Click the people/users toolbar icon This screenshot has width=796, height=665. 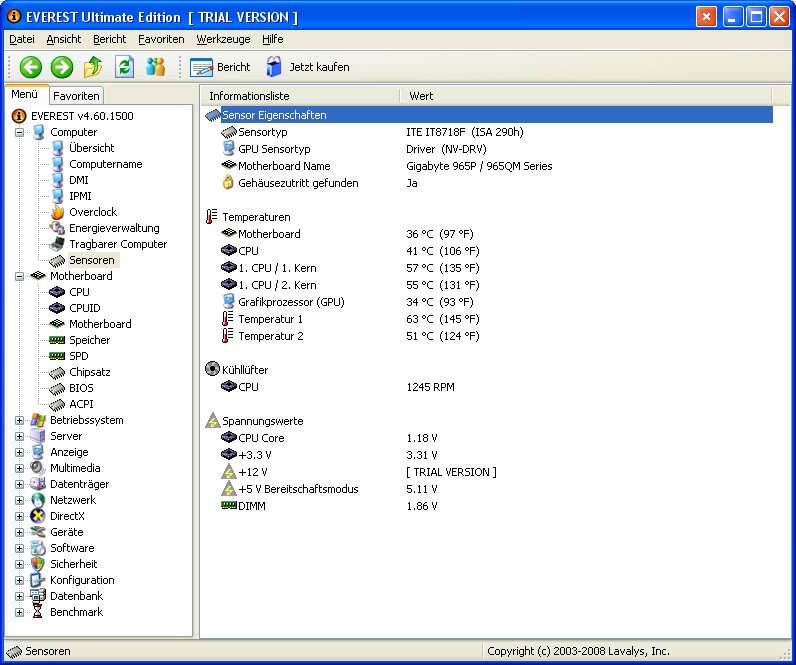(155, 67)
